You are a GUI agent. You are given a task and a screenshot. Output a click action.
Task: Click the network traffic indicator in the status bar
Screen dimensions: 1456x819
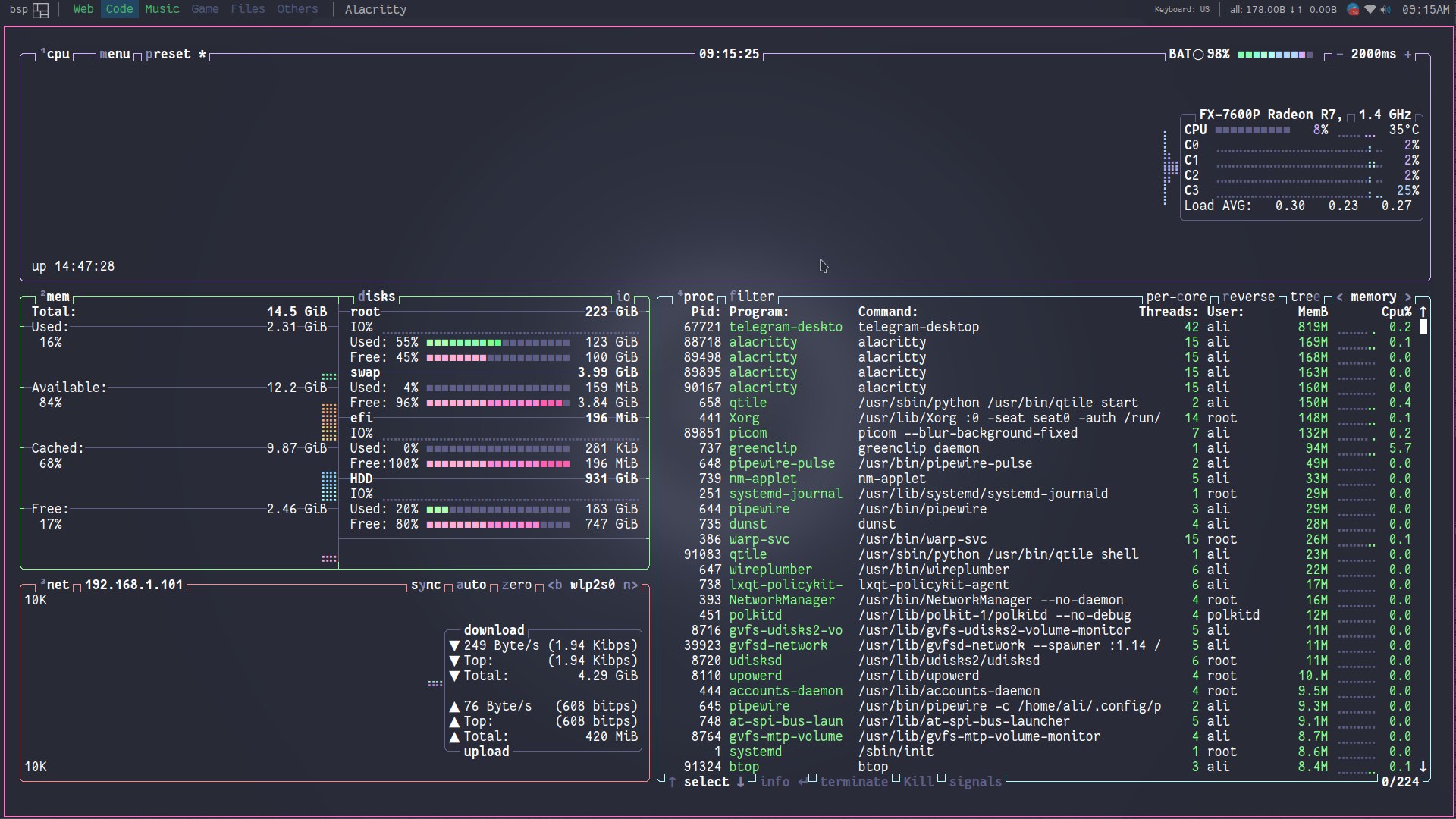[1281, 10]
